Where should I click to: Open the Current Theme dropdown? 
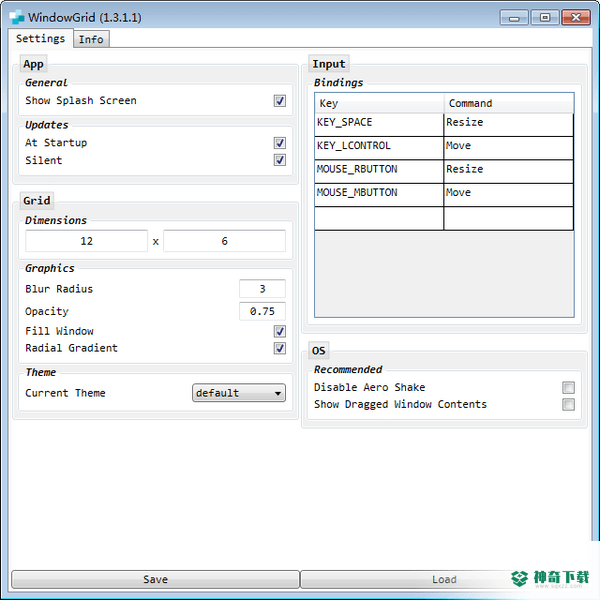(x=239, y=393)
